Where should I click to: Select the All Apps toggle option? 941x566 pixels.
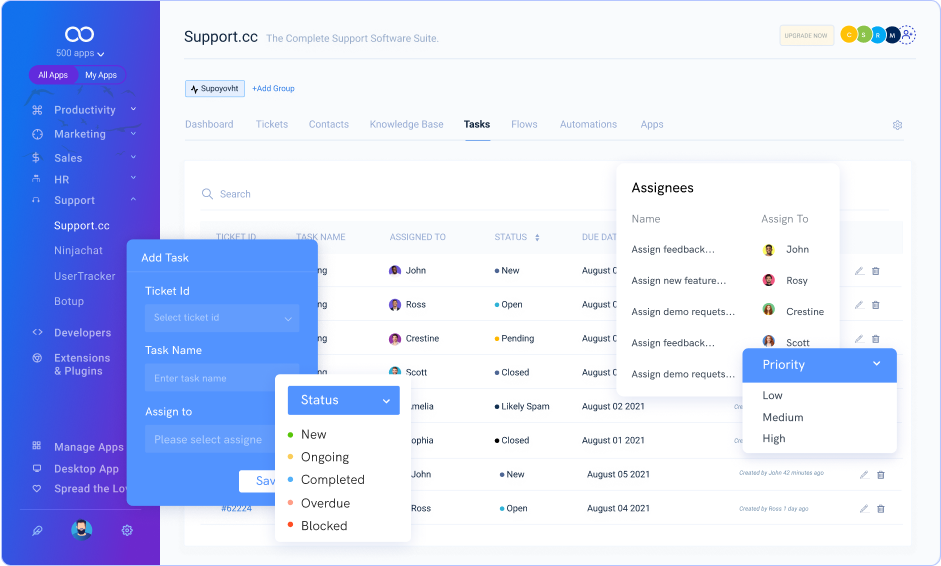tap(53, 75)
